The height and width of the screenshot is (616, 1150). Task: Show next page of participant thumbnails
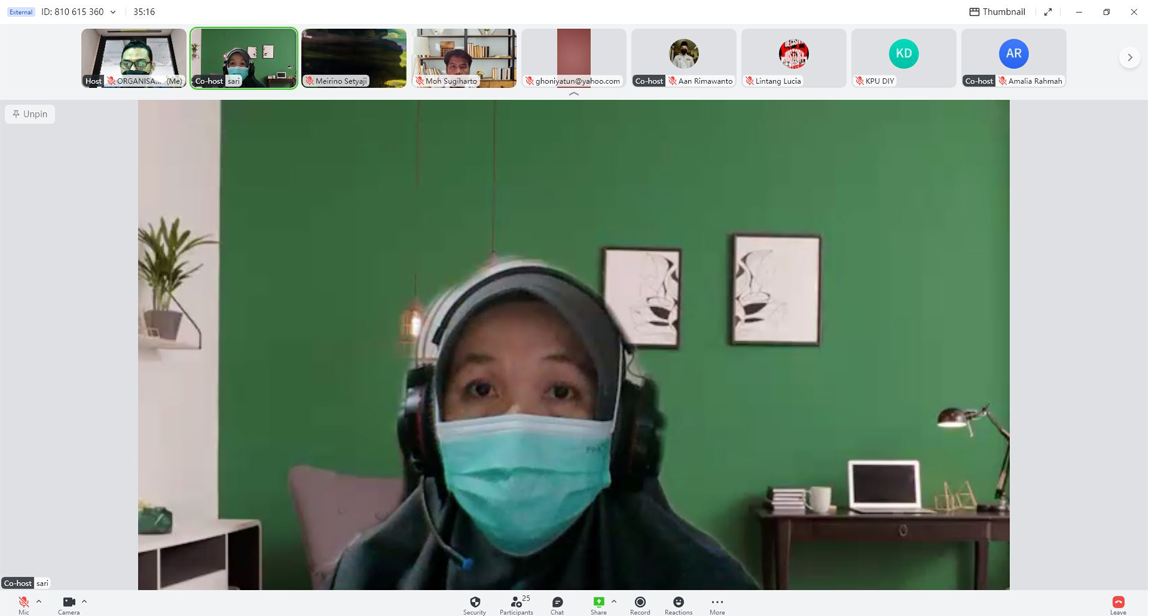(1130, 58)
